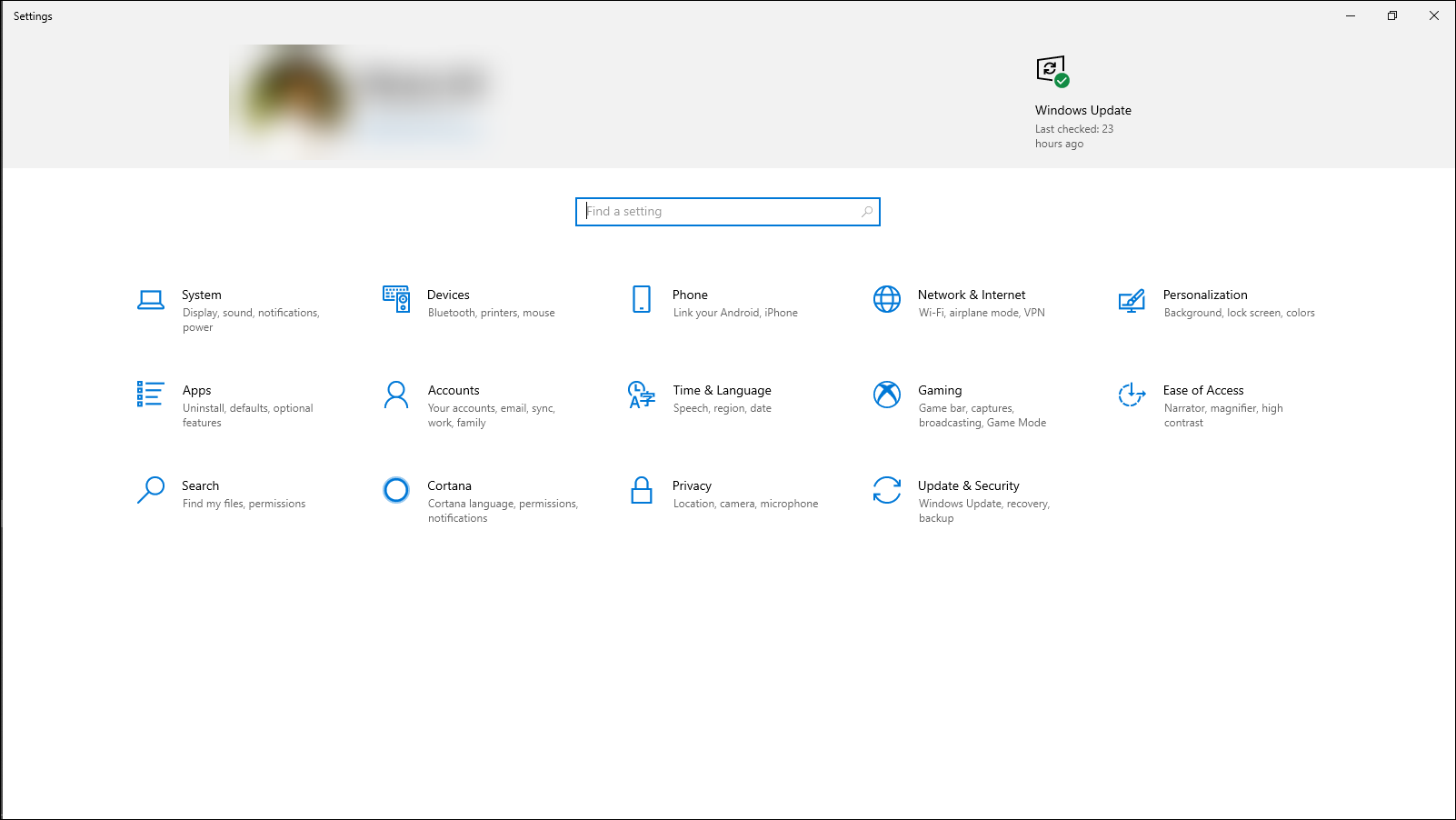1456x820 pixels.
Task: Open the System category label
Action: [x=202, y=295]
